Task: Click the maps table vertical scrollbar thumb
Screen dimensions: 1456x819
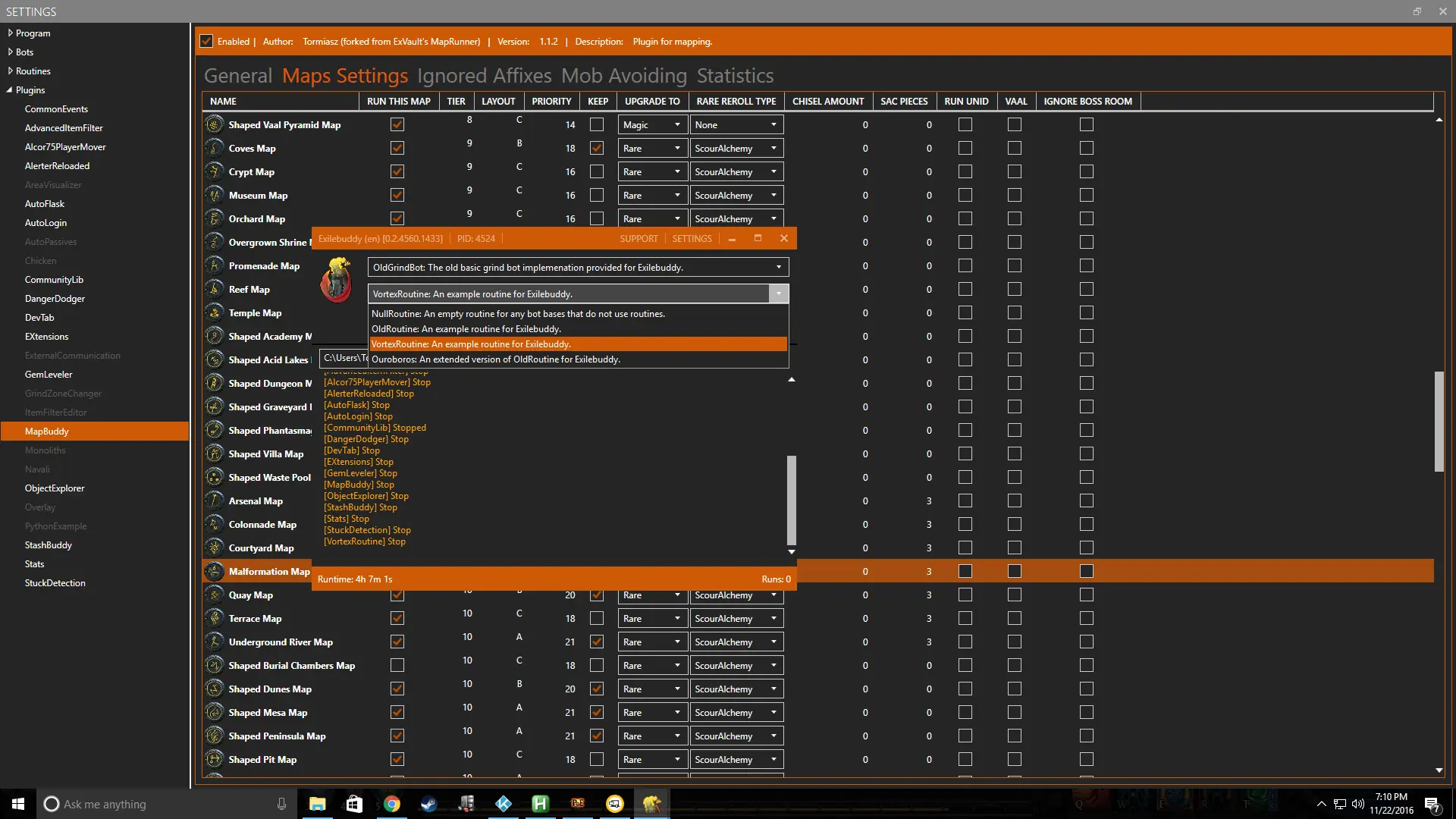Action: point(1439,421)
